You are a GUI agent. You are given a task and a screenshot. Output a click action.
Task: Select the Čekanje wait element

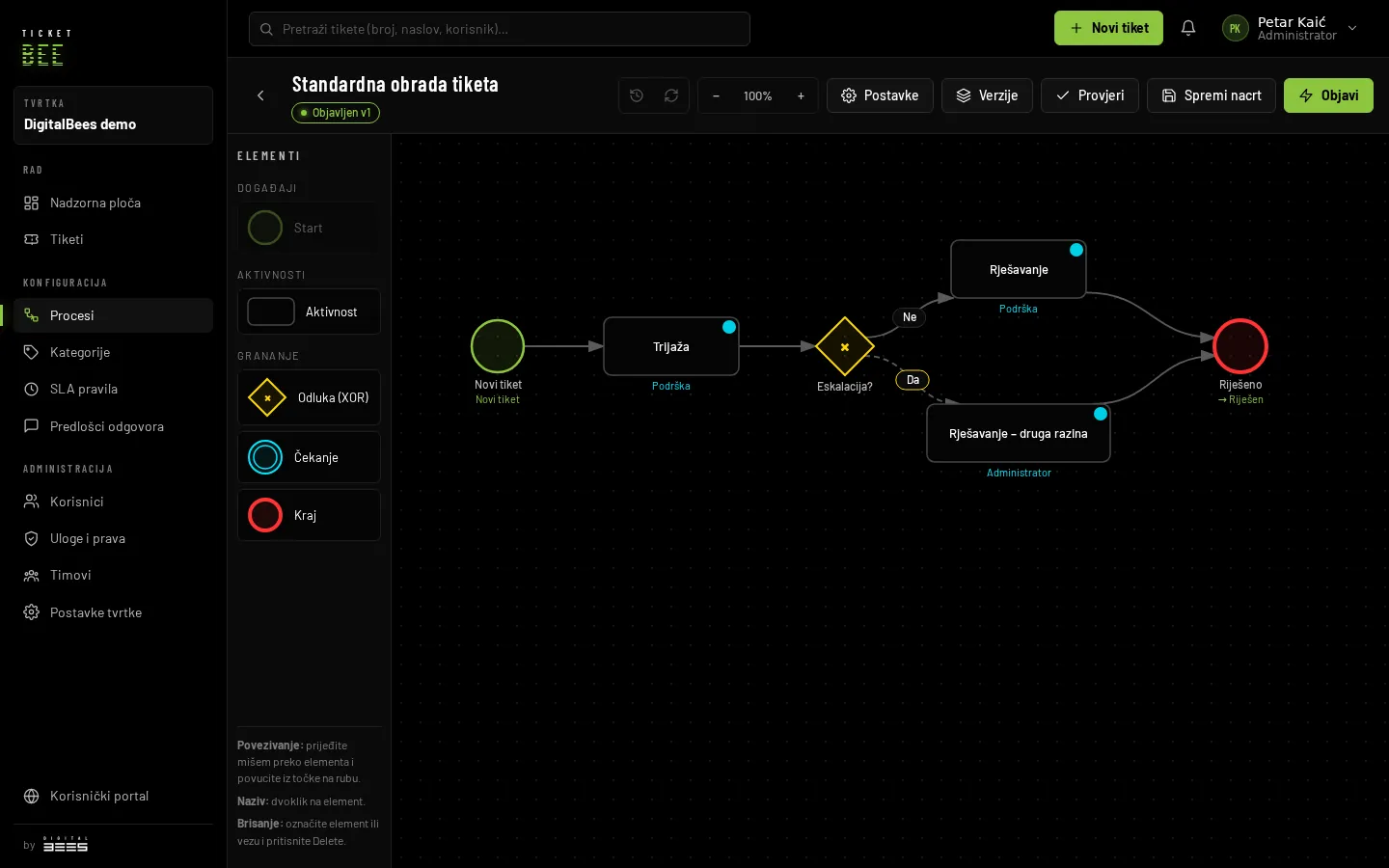(309, 457)
